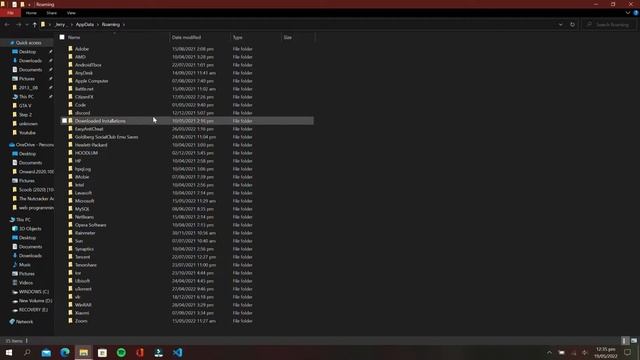Select WINDOWS (C:) drive
Screen dimensions: 640x360
[x=34, y=292]
